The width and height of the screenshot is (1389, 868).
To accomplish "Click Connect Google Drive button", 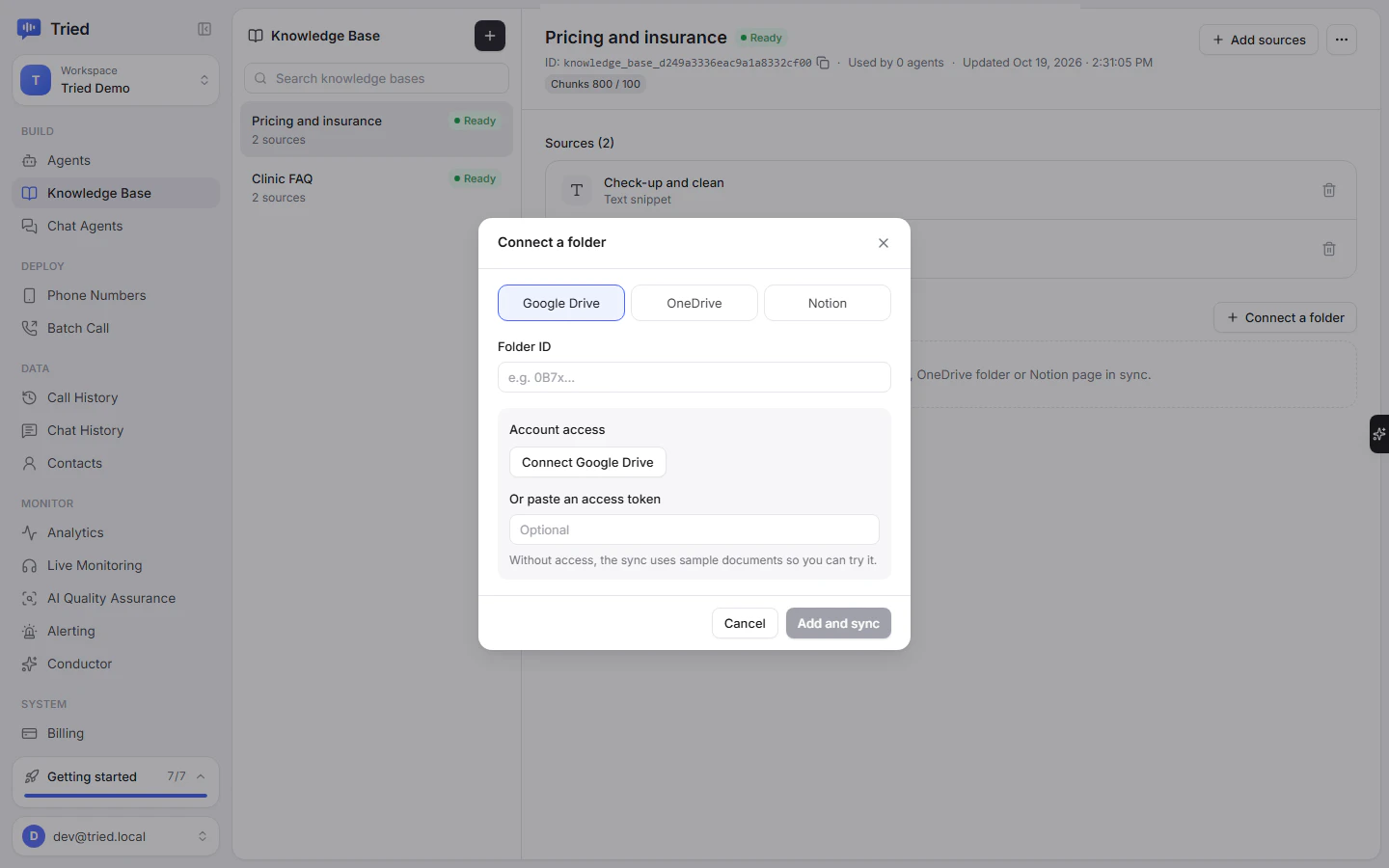I will click(587, 462).
